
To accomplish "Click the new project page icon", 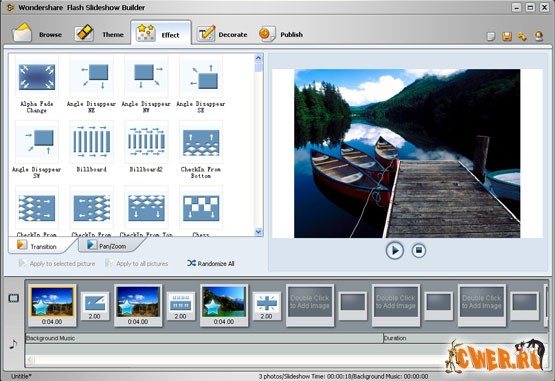I will coord(491,36).
